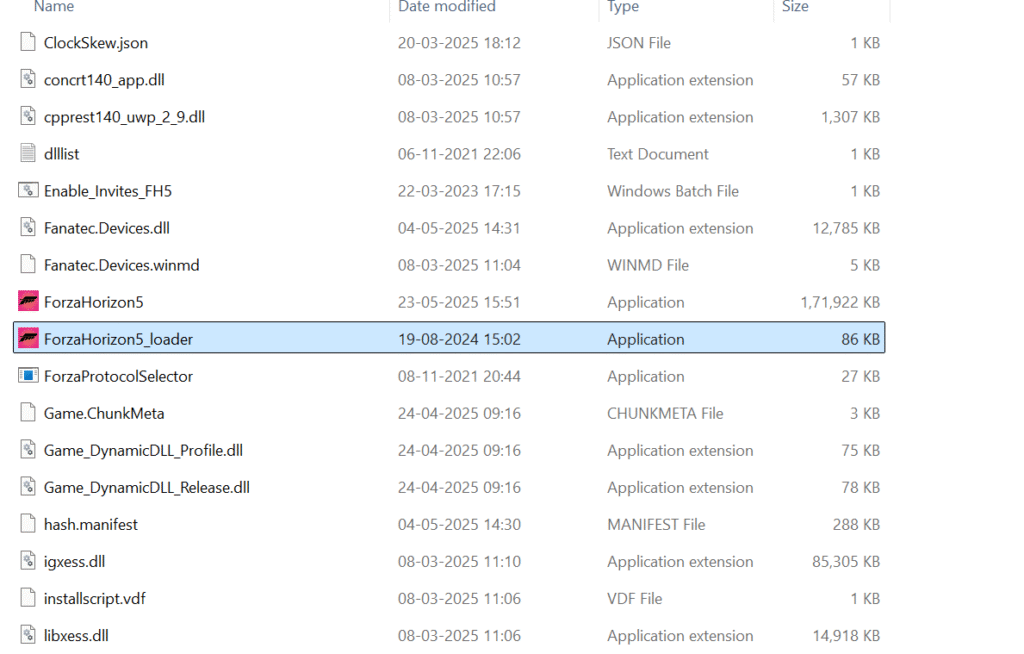Select the ForzaProtocolSelector file name
The image size is (1024, 654).
pos(118,377)
